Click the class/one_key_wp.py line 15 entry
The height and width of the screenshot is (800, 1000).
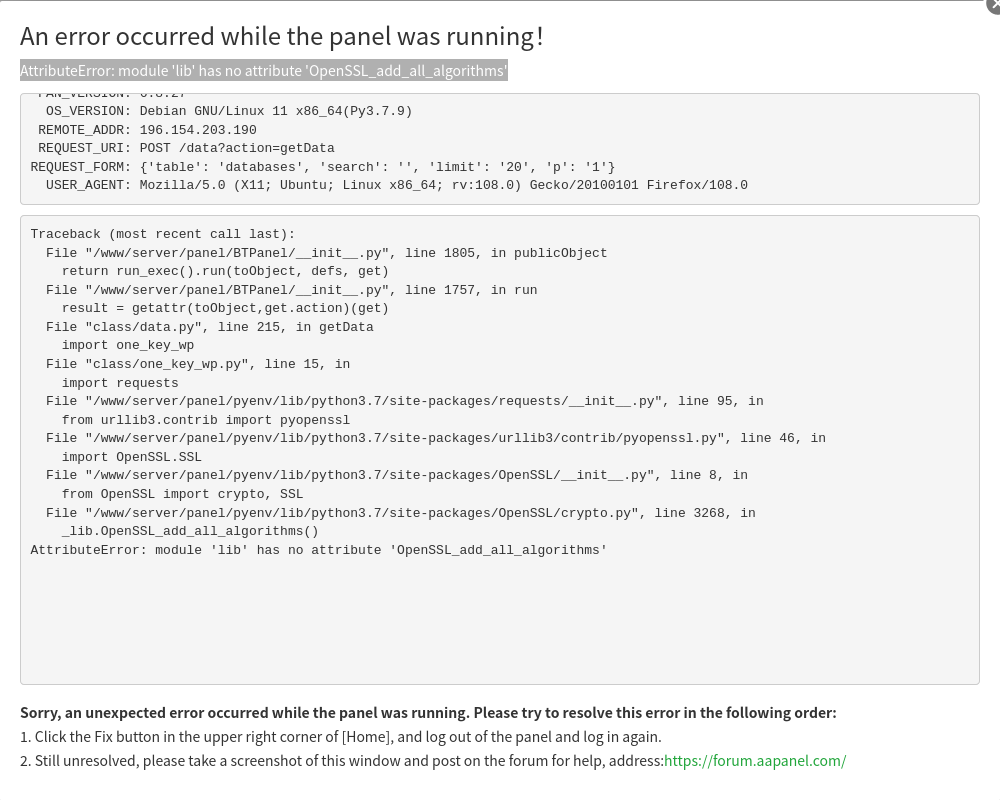pyautogui.click(x=197, y=365)
